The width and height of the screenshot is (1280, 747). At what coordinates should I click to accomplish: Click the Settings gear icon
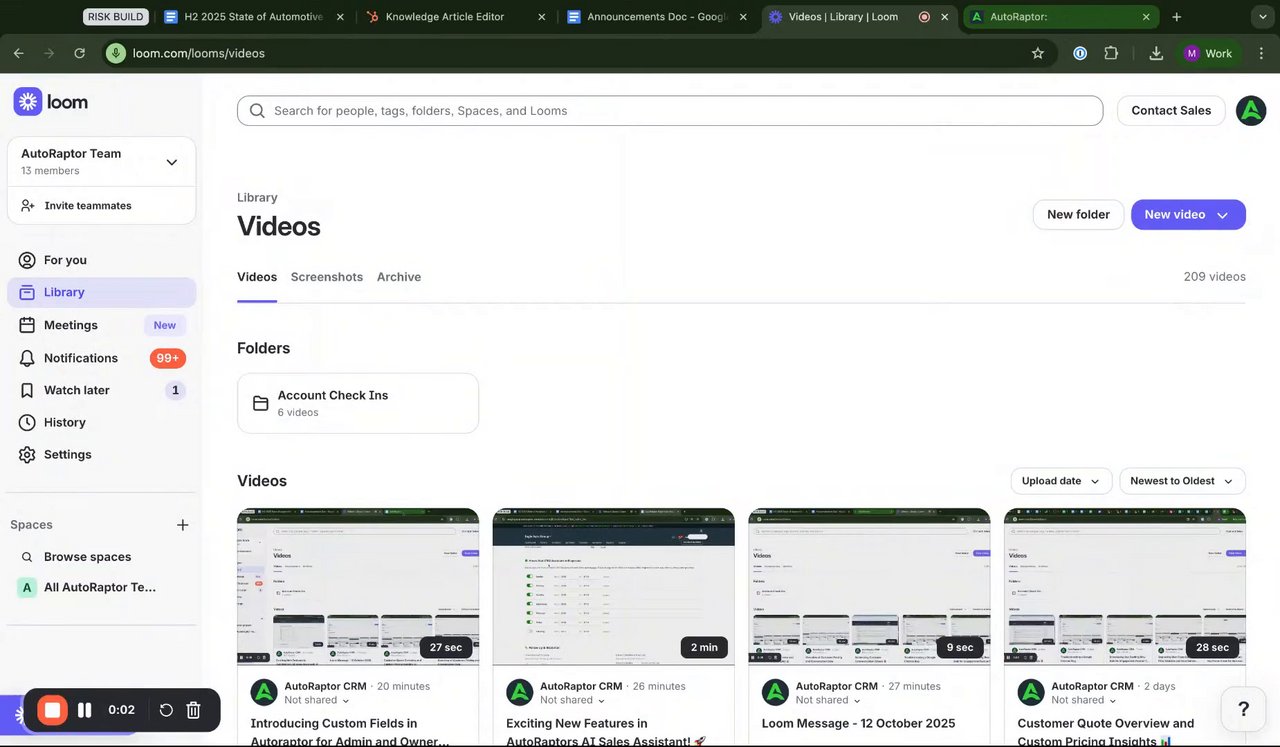[x=26, y=454]
